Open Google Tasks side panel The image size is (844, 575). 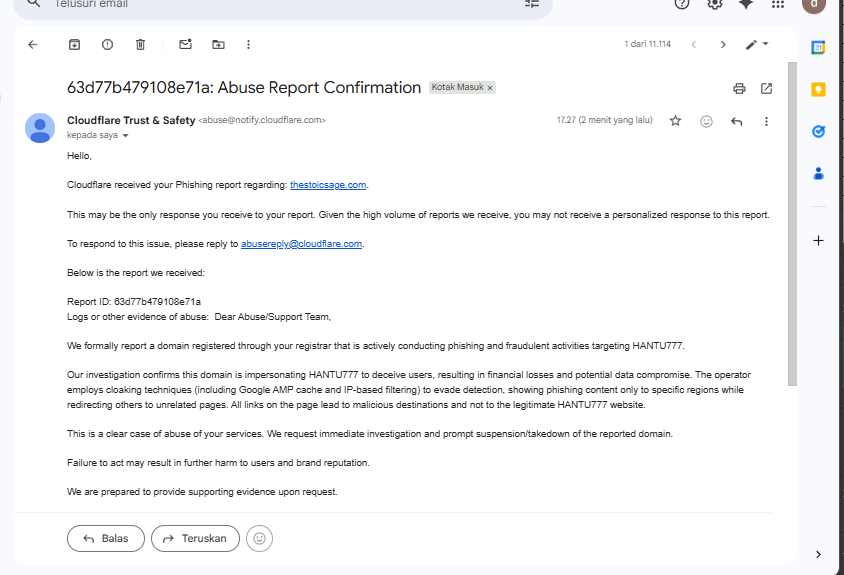[x=818, y=131]
